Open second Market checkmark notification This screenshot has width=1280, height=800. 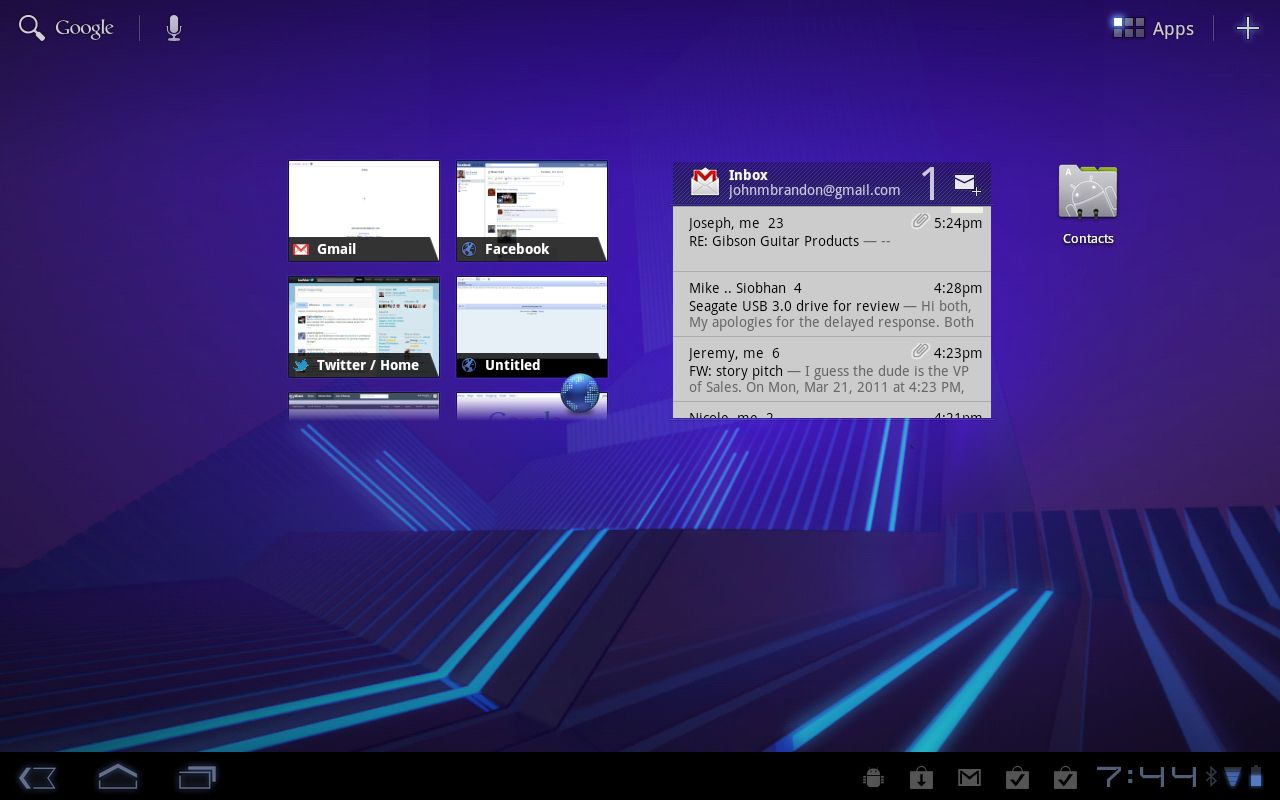click(1065, 777)
